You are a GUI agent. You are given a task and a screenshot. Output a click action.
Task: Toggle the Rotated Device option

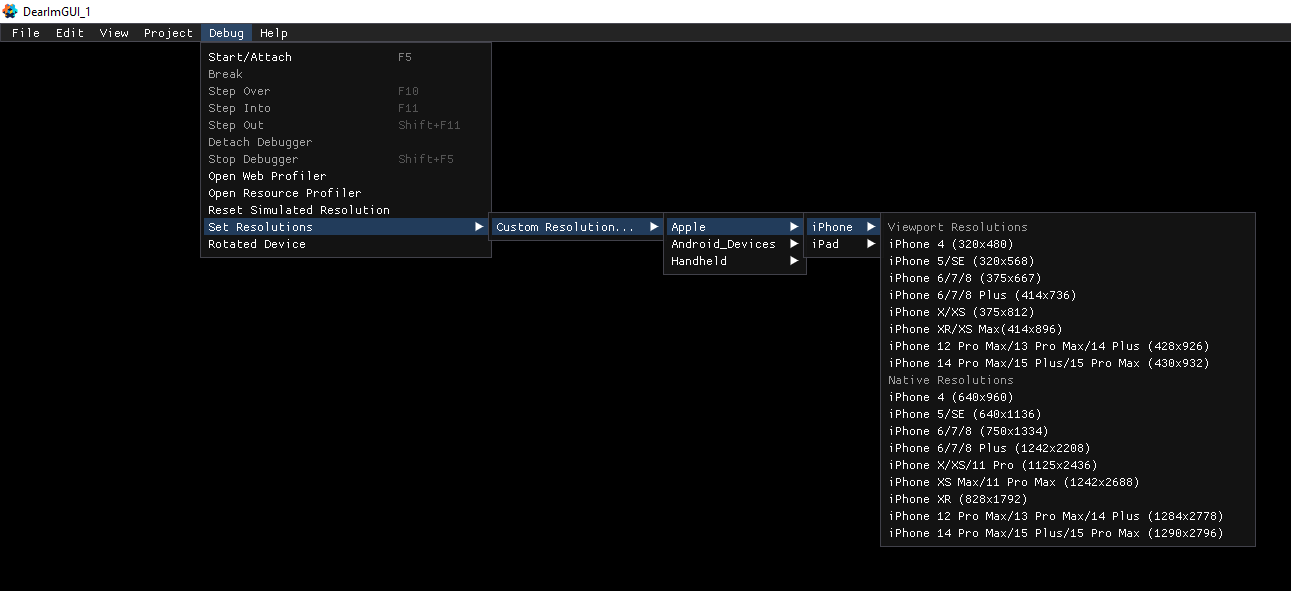(257, 244)
